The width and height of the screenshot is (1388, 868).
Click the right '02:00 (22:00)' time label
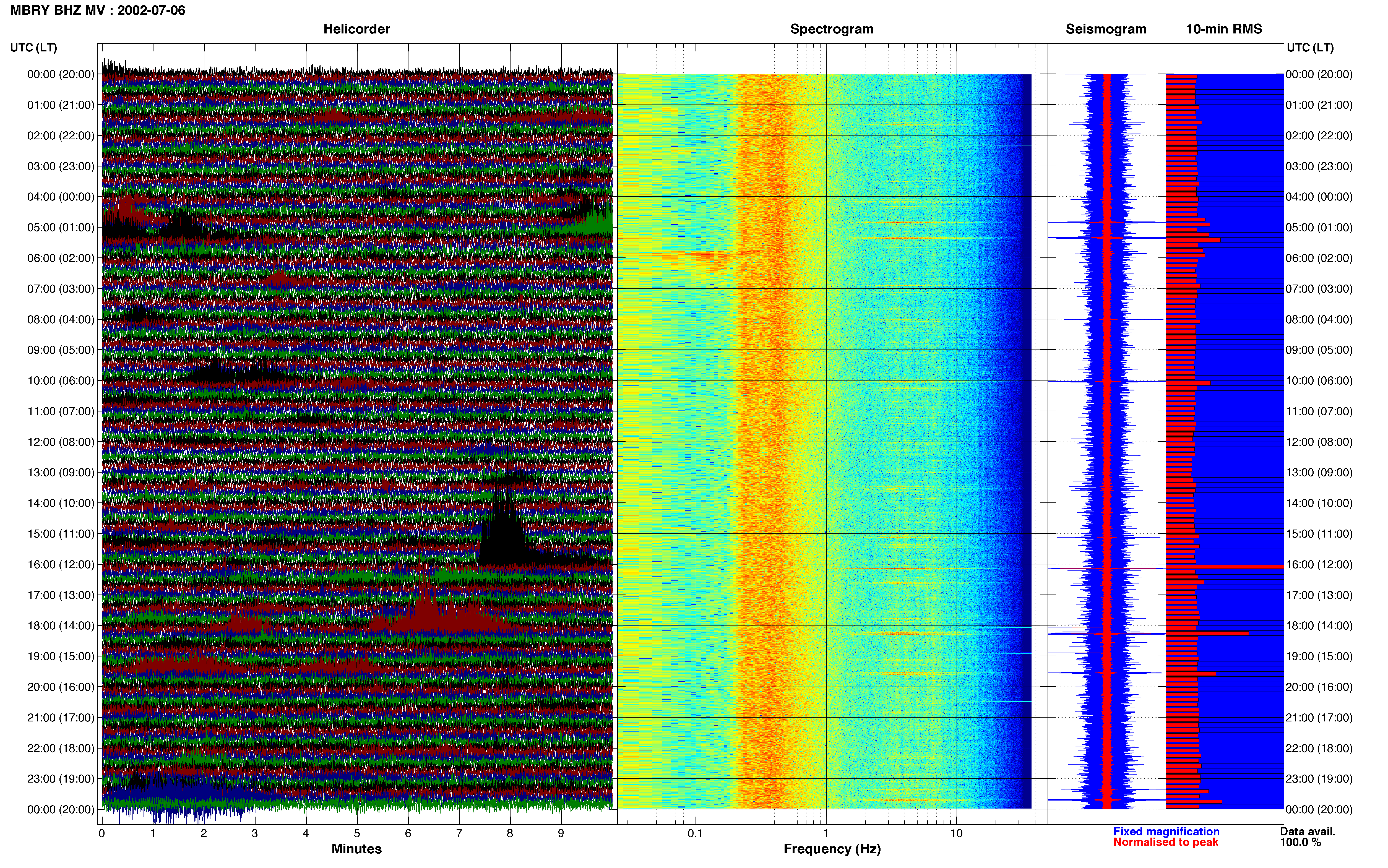(x=1319, y=135)
